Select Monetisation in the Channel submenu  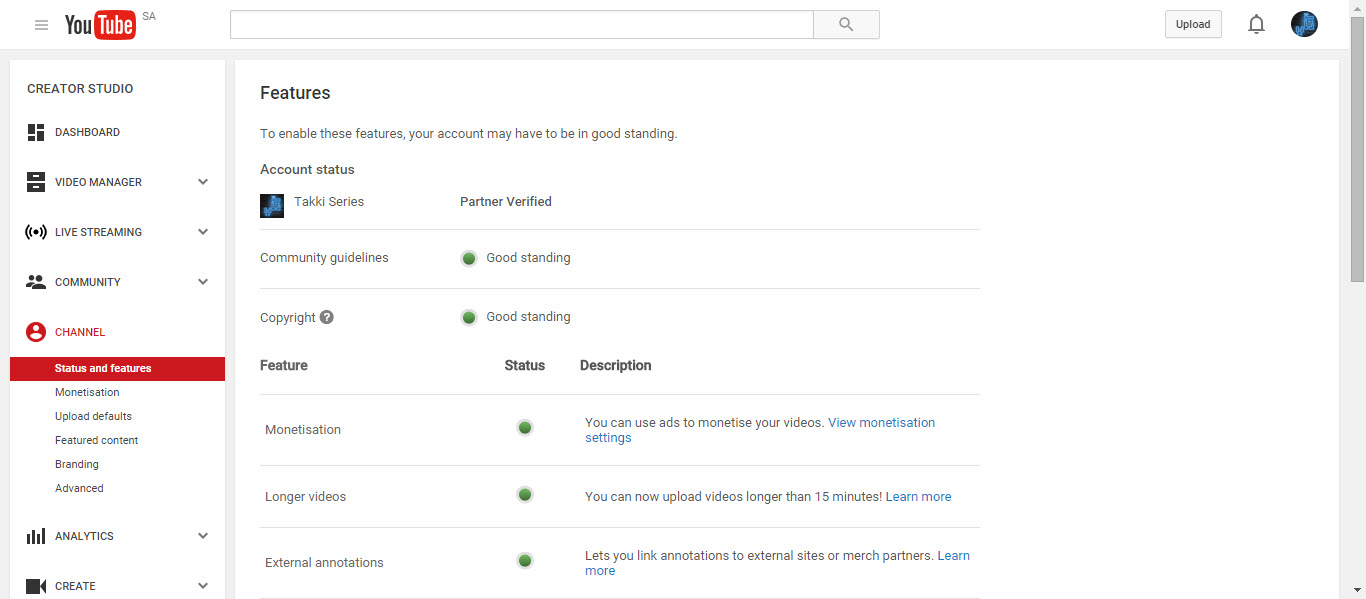pyautogui.click(x=87, y=392)
